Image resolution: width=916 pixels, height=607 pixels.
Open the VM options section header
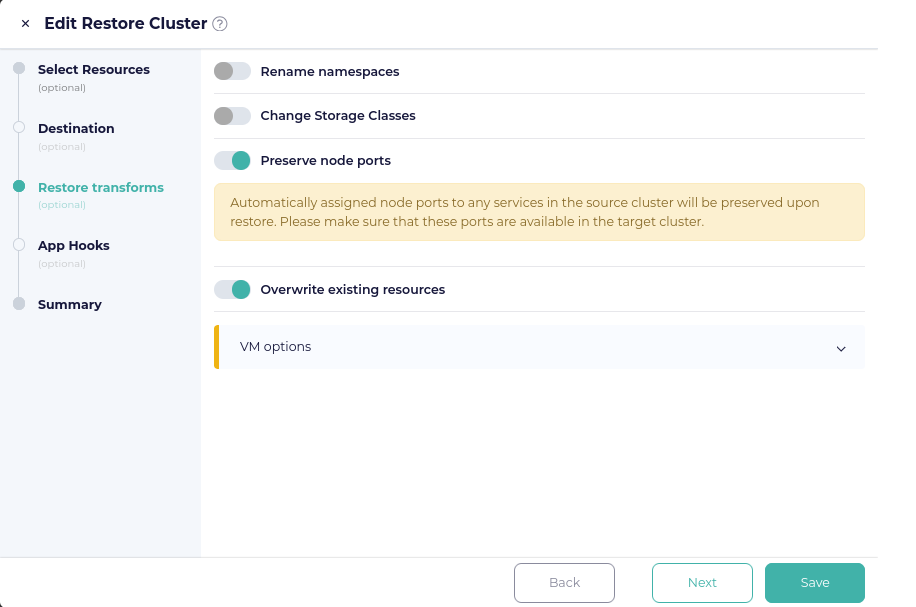coord(539,347)
